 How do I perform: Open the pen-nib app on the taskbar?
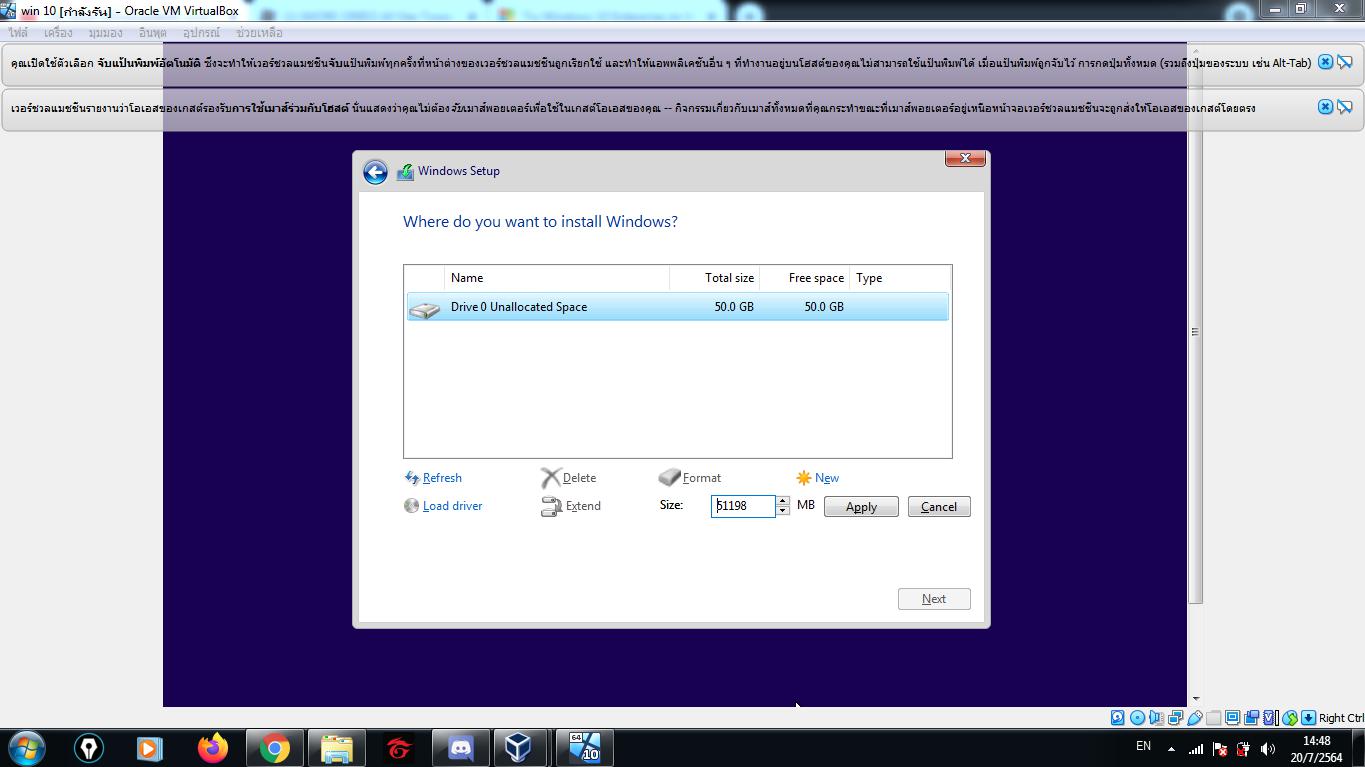[x=89, y=748]
